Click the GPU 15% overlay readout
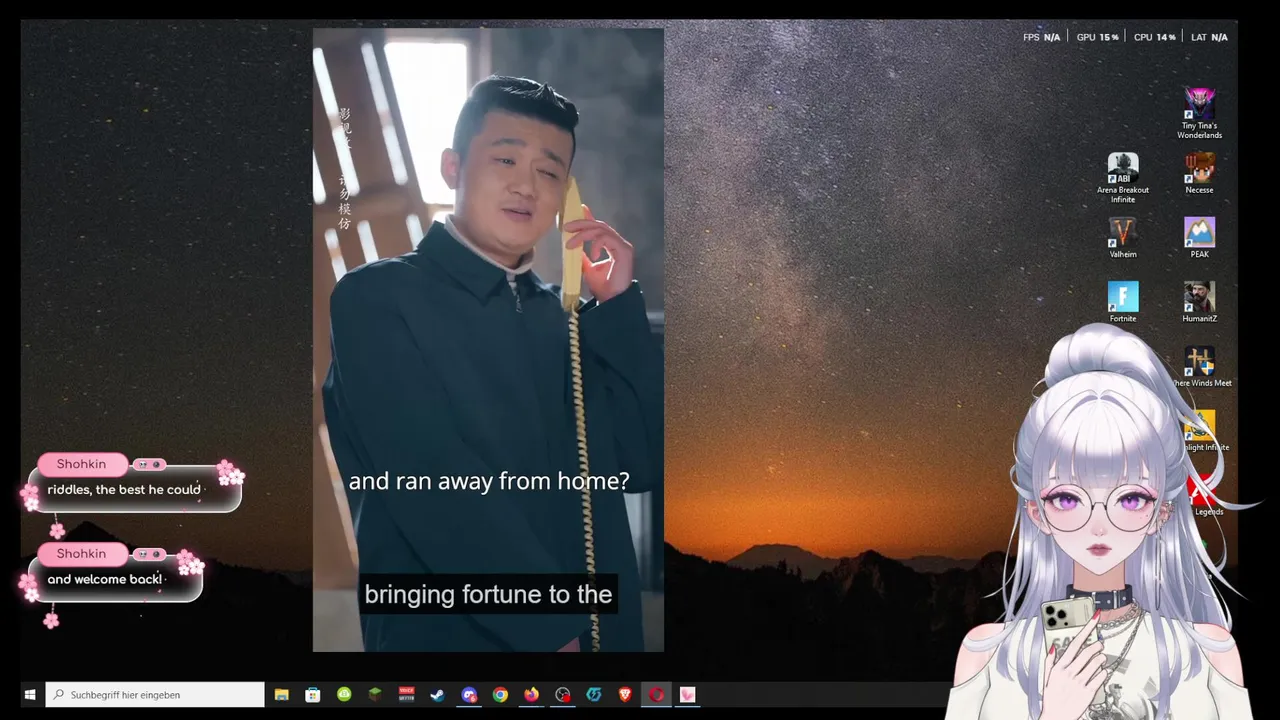 coord(1097,37)
